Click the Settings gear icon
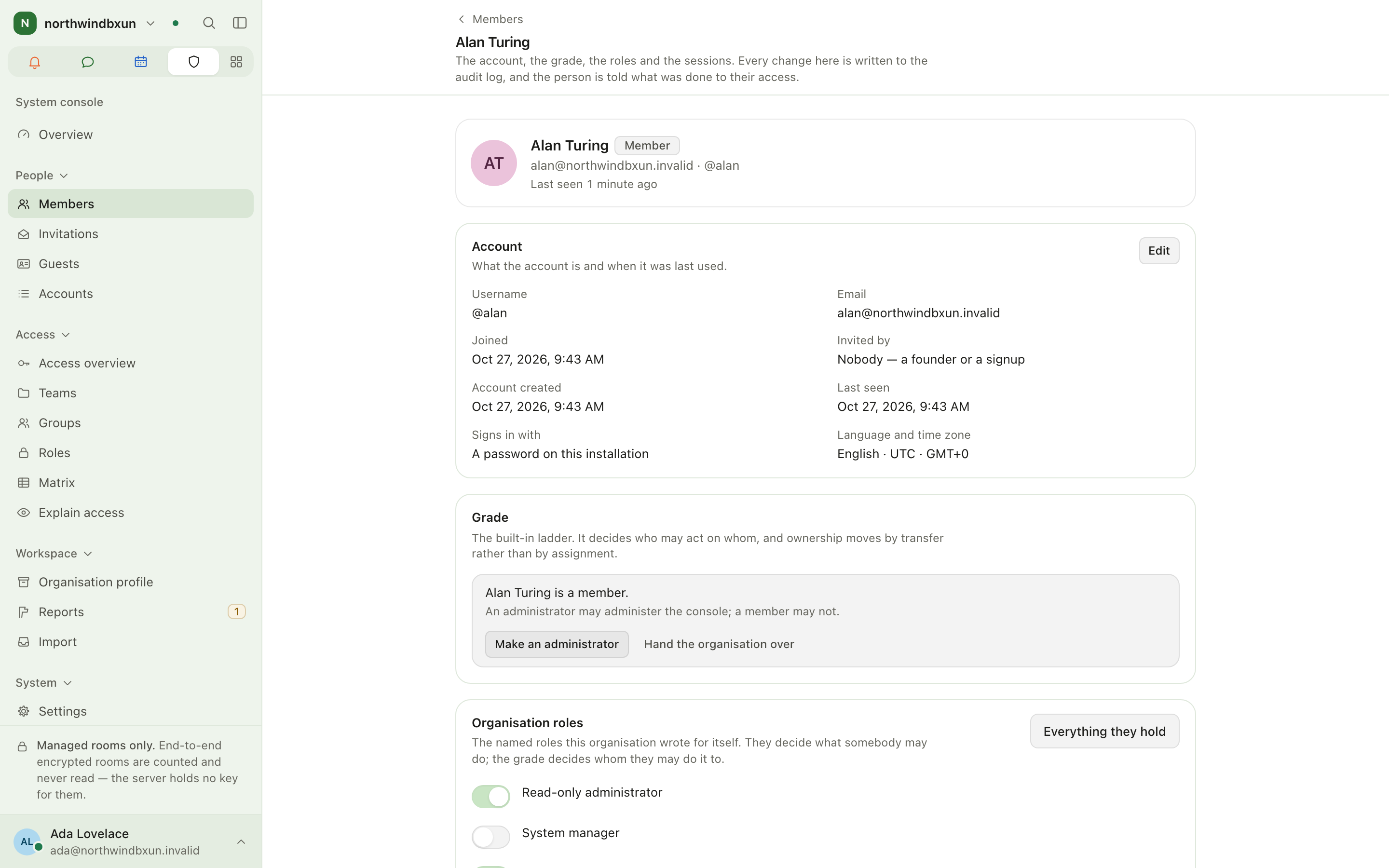Viewport: 1389px width, 868px height. (24, 711)
